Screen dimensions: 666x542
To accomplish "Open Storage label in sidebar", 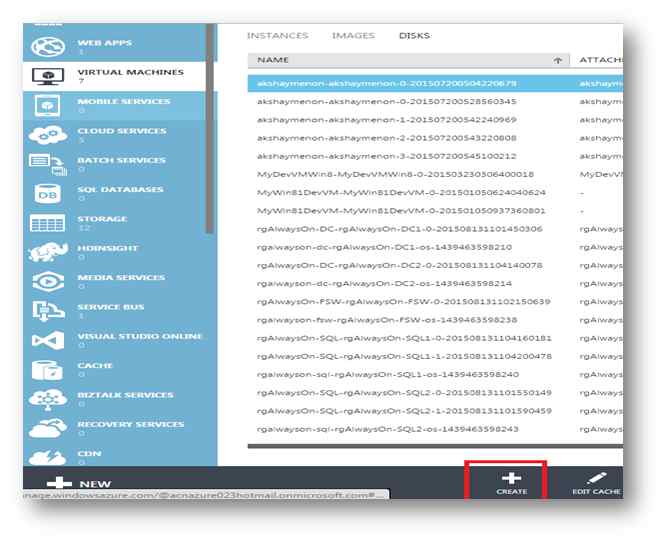I will 102,219.
